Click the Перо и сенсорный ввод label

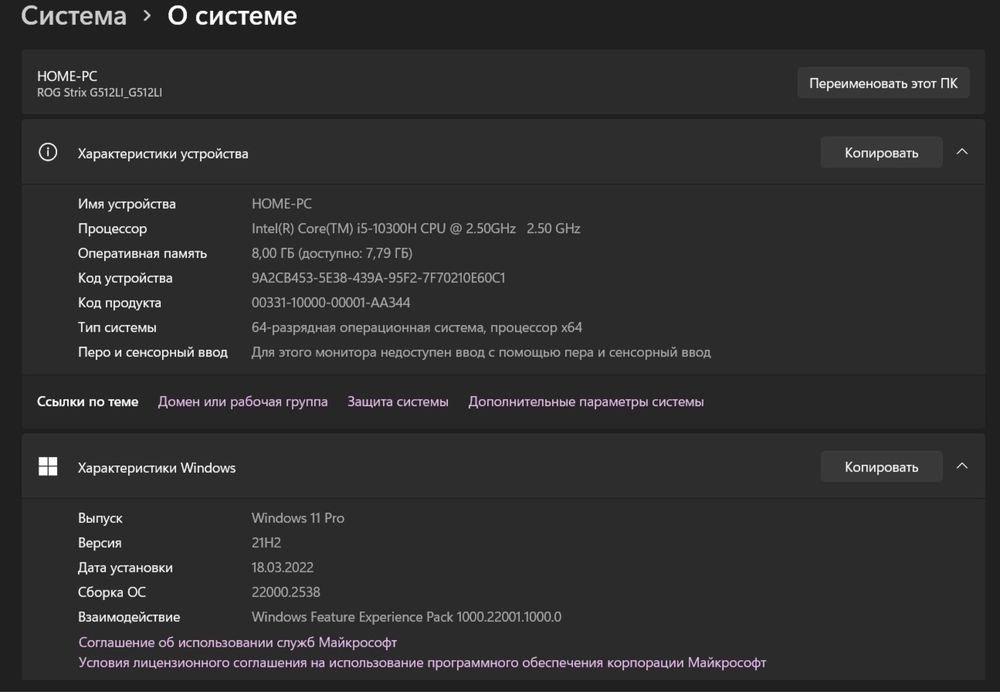coord(152,352)
